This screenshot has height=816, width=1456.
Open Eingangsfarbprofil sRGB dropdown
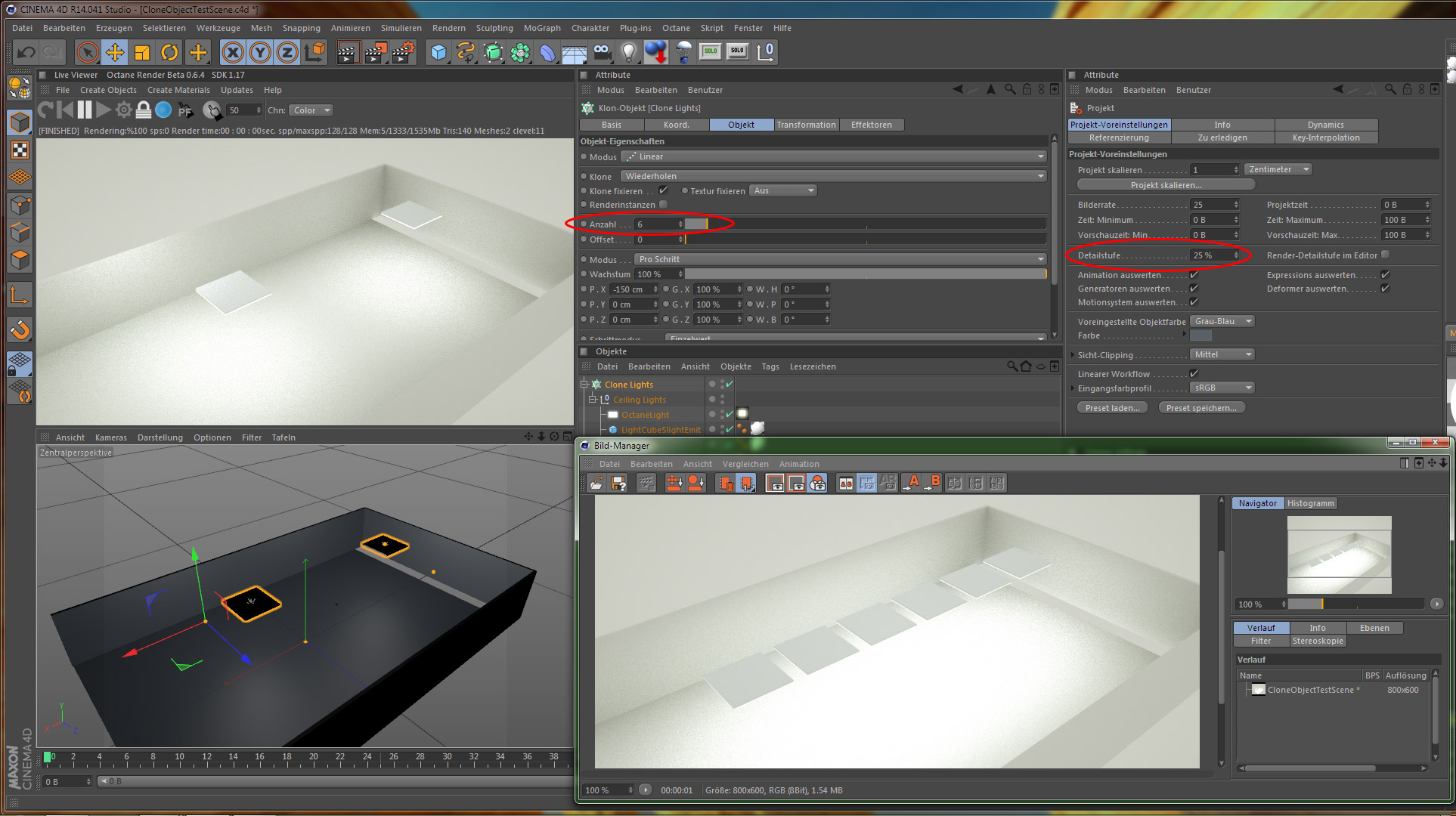coord(1222,388)
